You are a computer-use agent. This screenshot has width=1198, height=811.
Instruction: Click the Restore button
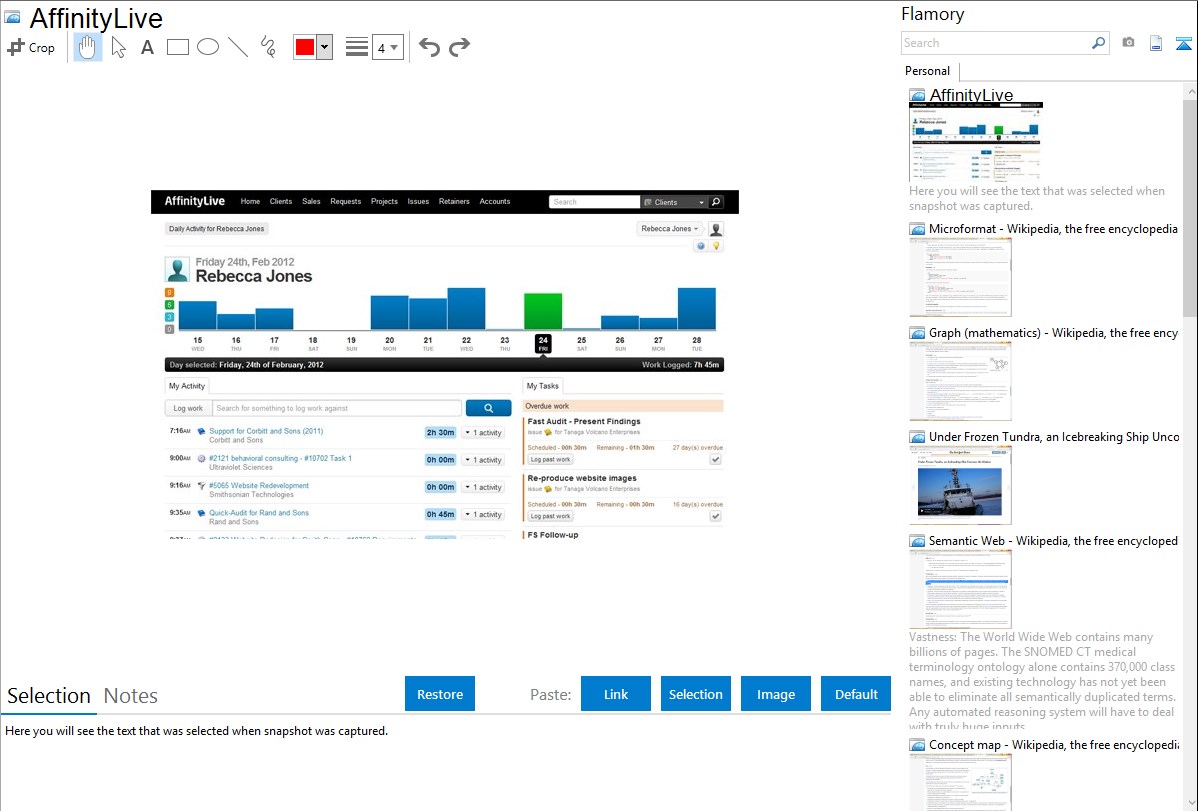click(440, 694)
